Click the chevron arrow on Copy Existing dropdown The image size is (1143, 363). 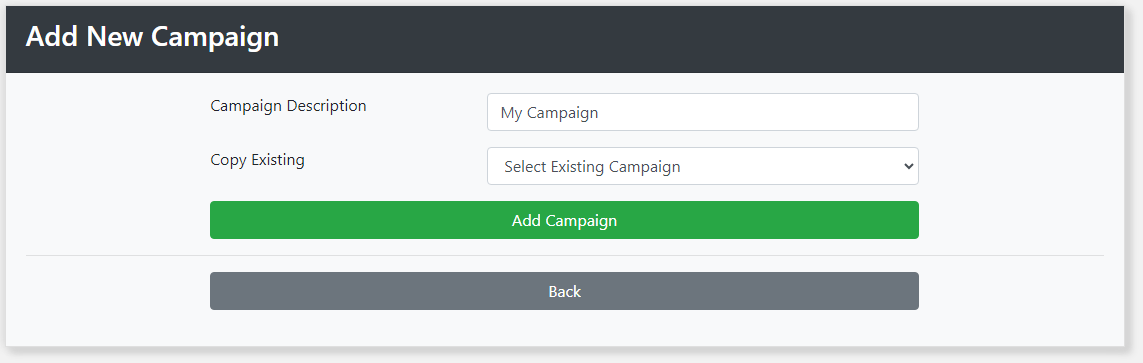pyautogui.click(x=908, y=166)
